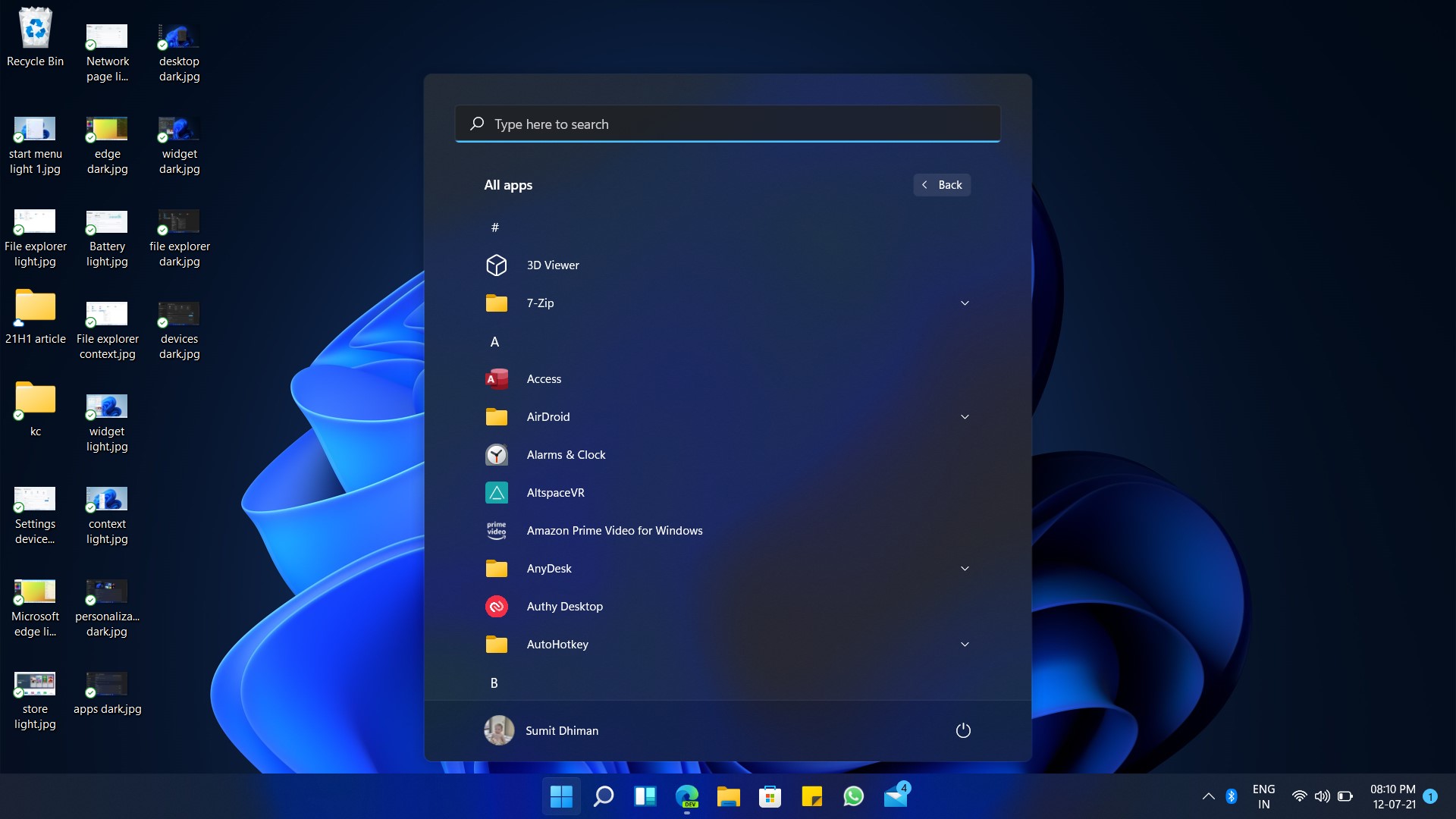Image resolution: width=1456 pixels, height=819 pixels.
Task: Open Widgets from taskbar
Action: point(645,796)
